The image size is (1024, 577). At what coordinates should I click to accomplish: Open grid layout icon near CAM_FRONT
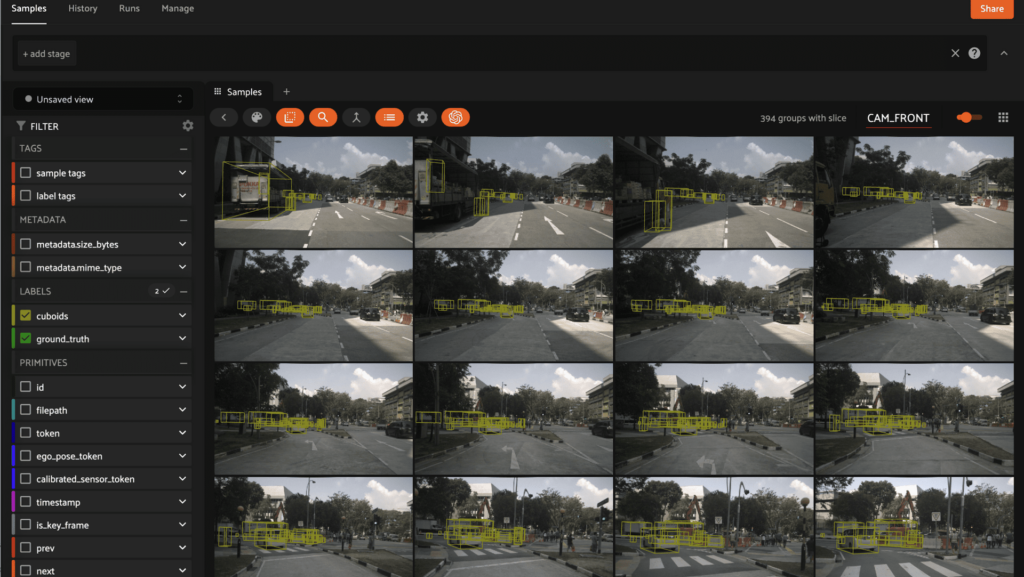click(x=1003, y=117)
